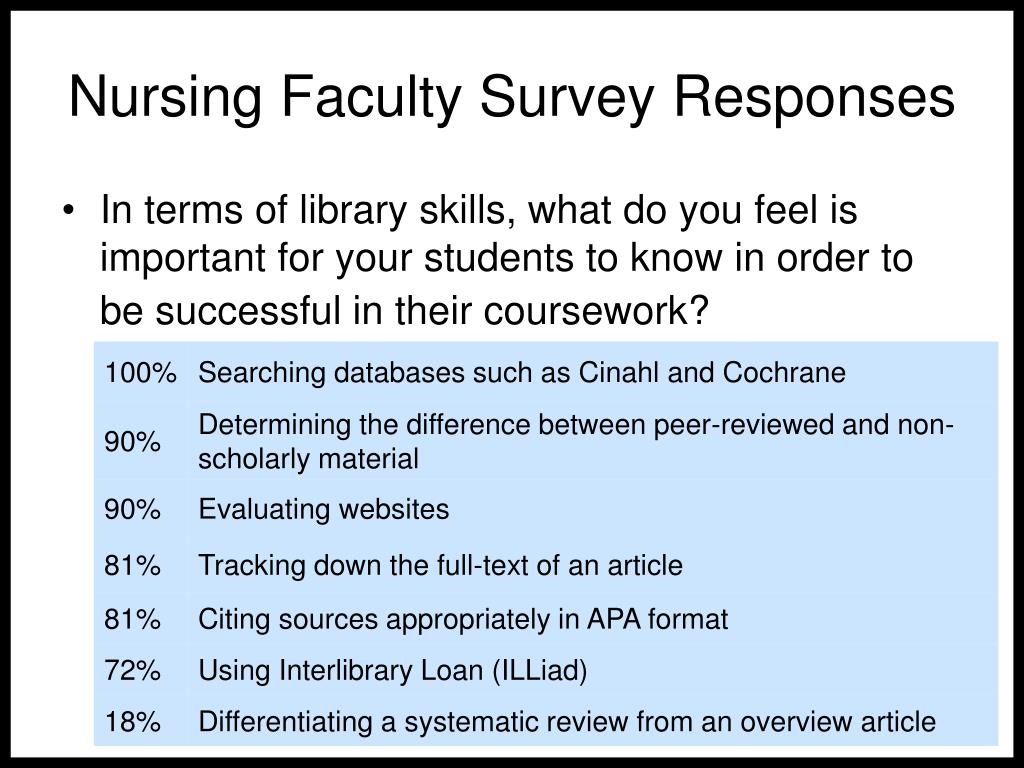The width and height of the screenshot is (1024, 768).
Task: Click the word 'coursework?' in the question
Action: 596,310
